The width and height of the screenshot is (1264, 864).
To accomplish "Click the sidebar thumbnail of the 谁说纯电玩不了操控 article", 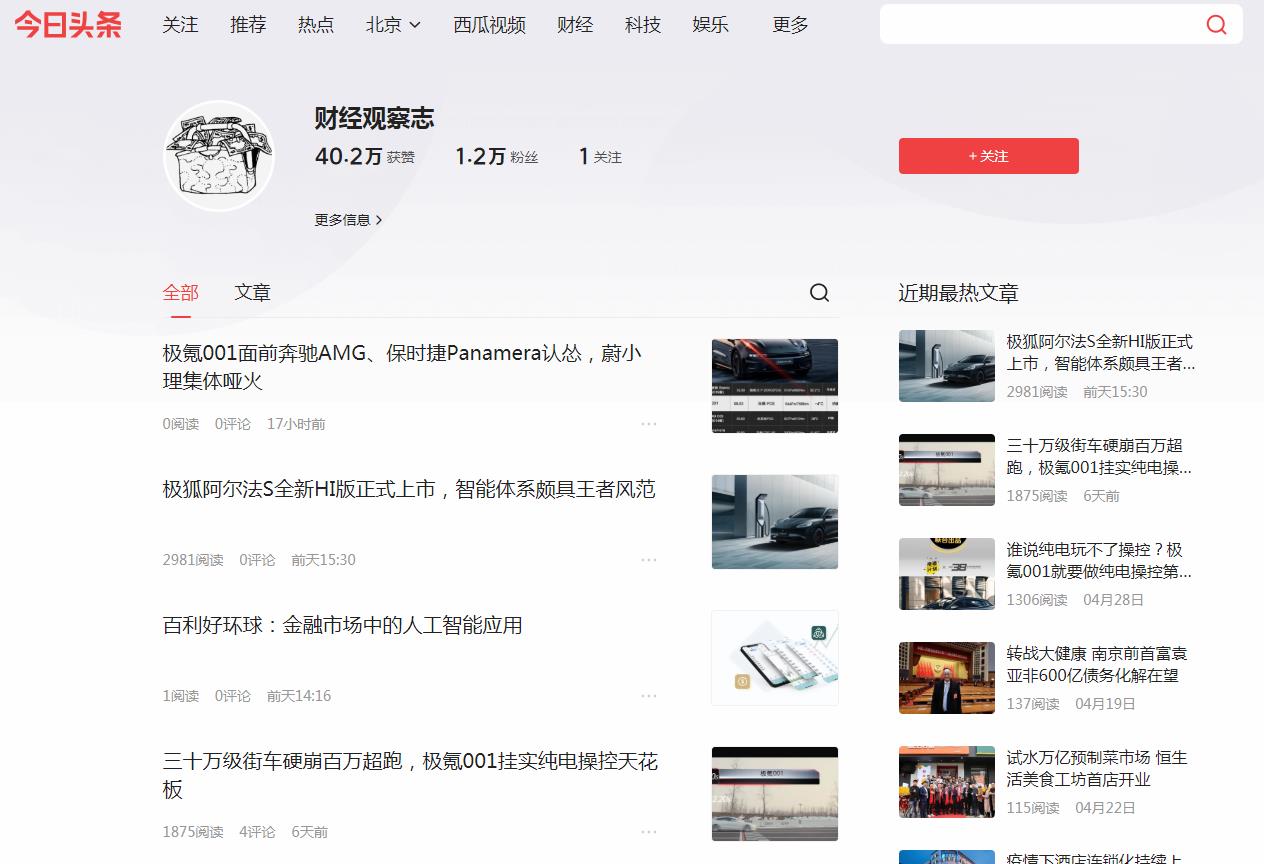I will click(x=947, y=574).
